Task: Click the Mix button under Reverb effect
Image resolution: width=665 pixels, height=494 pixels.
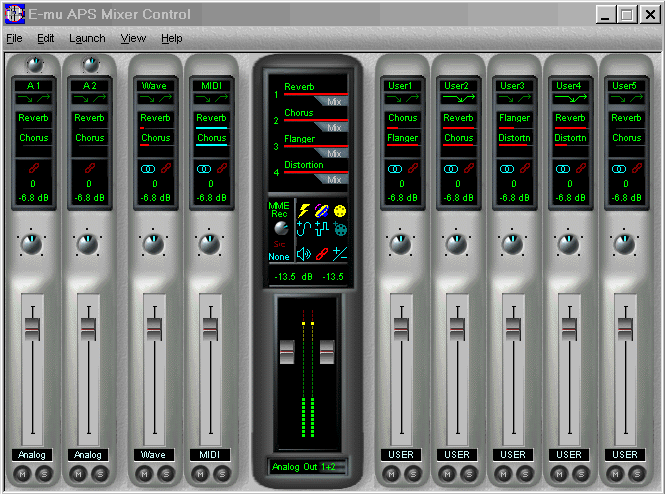Action: pos(332,101)
